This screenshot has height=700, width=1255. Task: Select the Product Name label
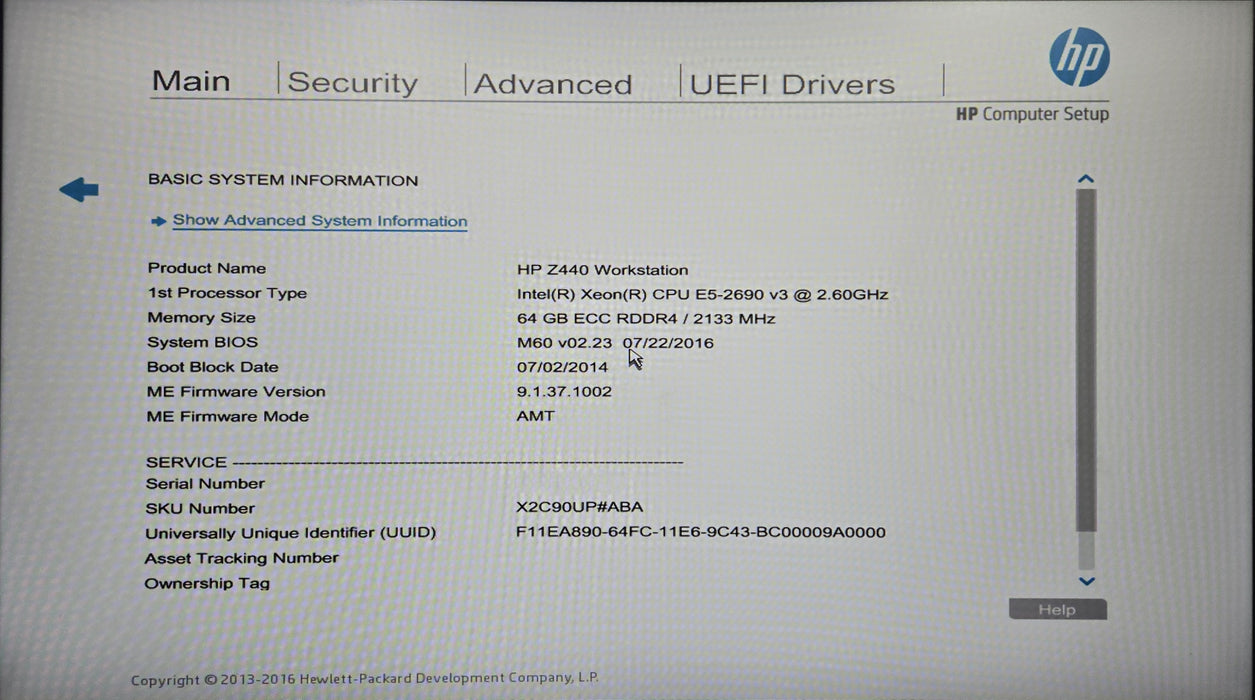tap(207, 268)
